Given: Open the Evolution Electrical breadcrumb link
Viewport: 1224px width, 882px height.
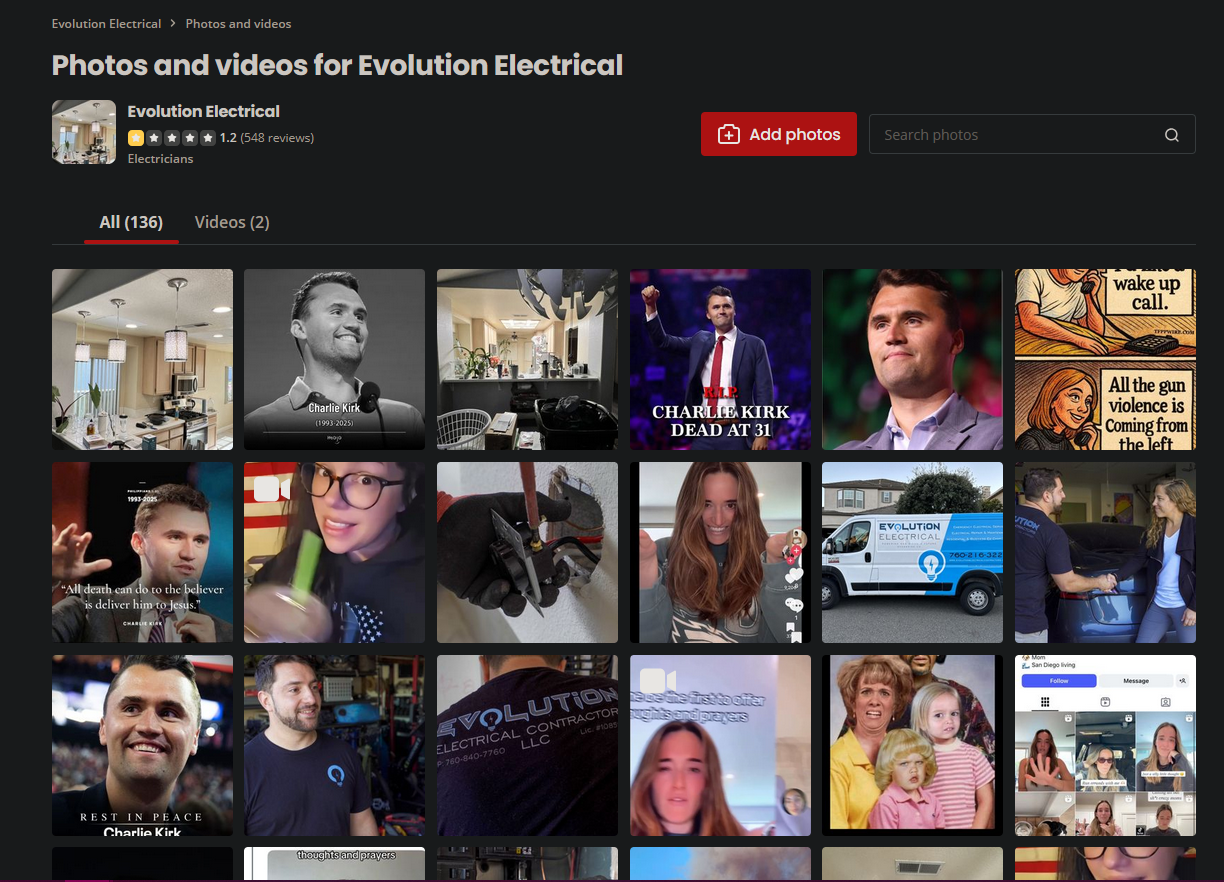Looking at the screenshot, I should click(x=106, y=23).
